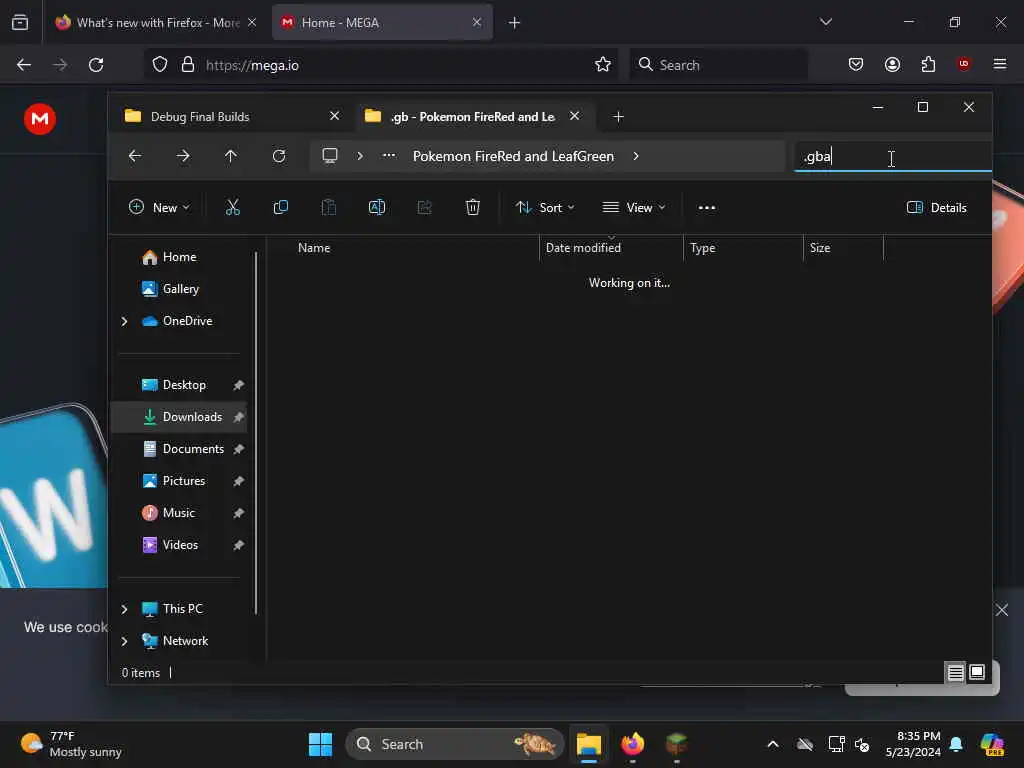1024x768 pixels.
Task: Bookmark this page with the star icon
Action: tap(603, 65)
